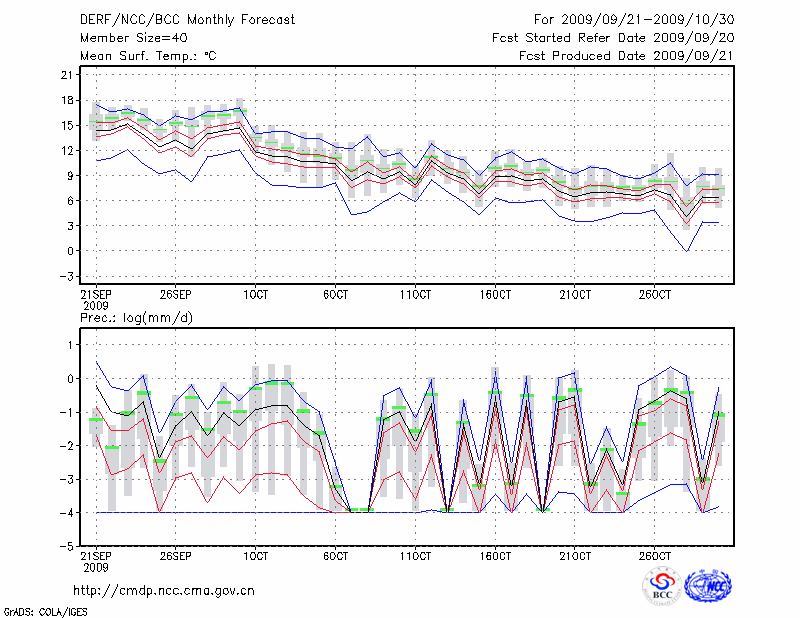Viewport: 800px width, 618px height.
Task: Click 26SEP date marker under temperature chart
Action: (x=175, y=294)
